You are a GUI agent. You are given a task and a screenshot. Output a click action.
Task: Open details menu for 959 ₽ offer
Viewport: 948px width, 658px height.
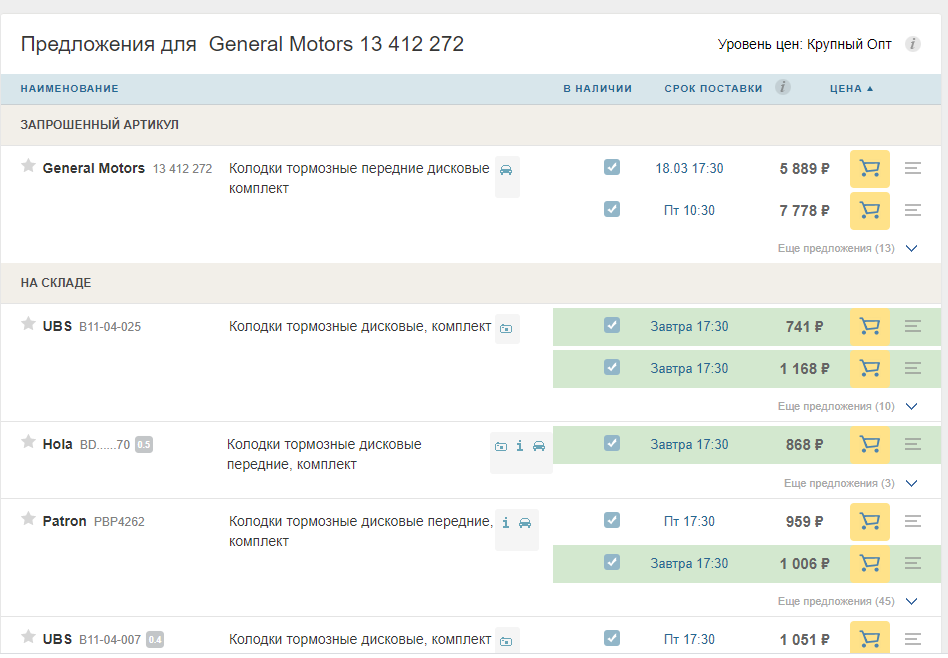click(x=913, y=521)
